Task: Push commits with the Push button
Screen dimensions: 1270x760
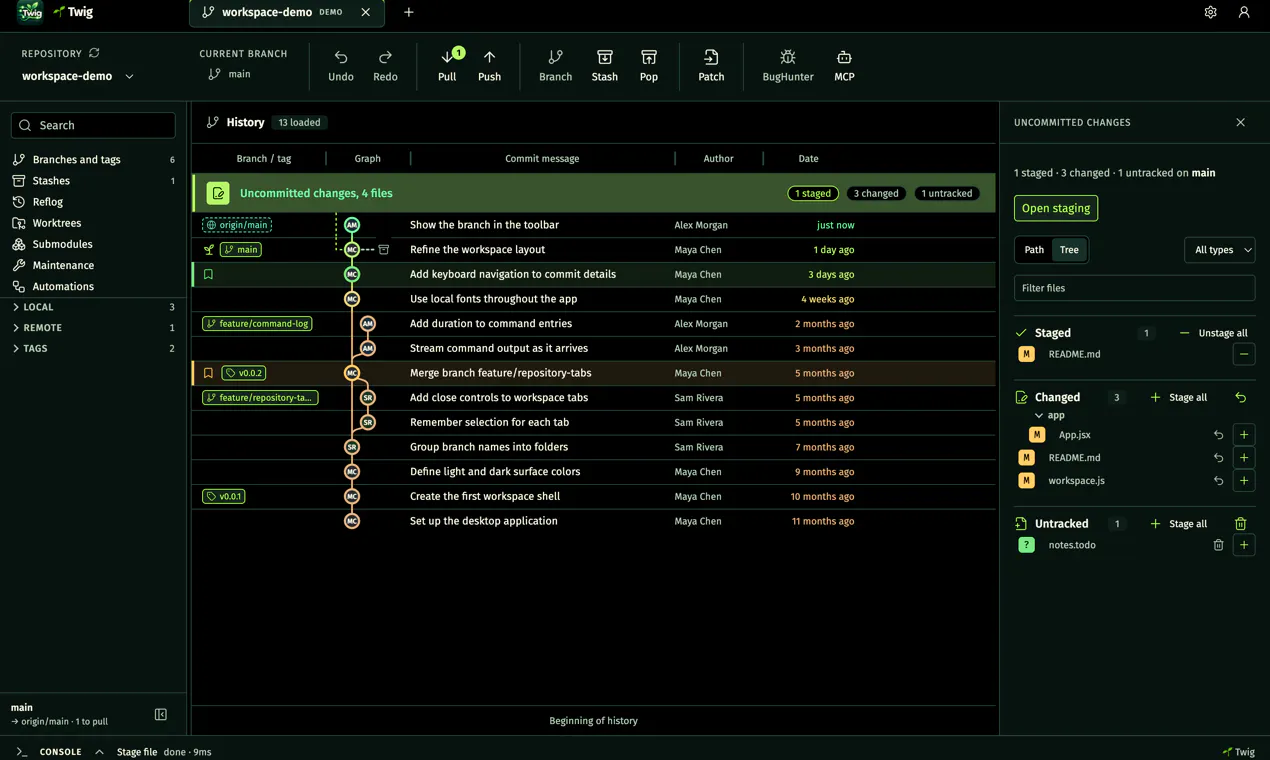Action: click(489, 66)
